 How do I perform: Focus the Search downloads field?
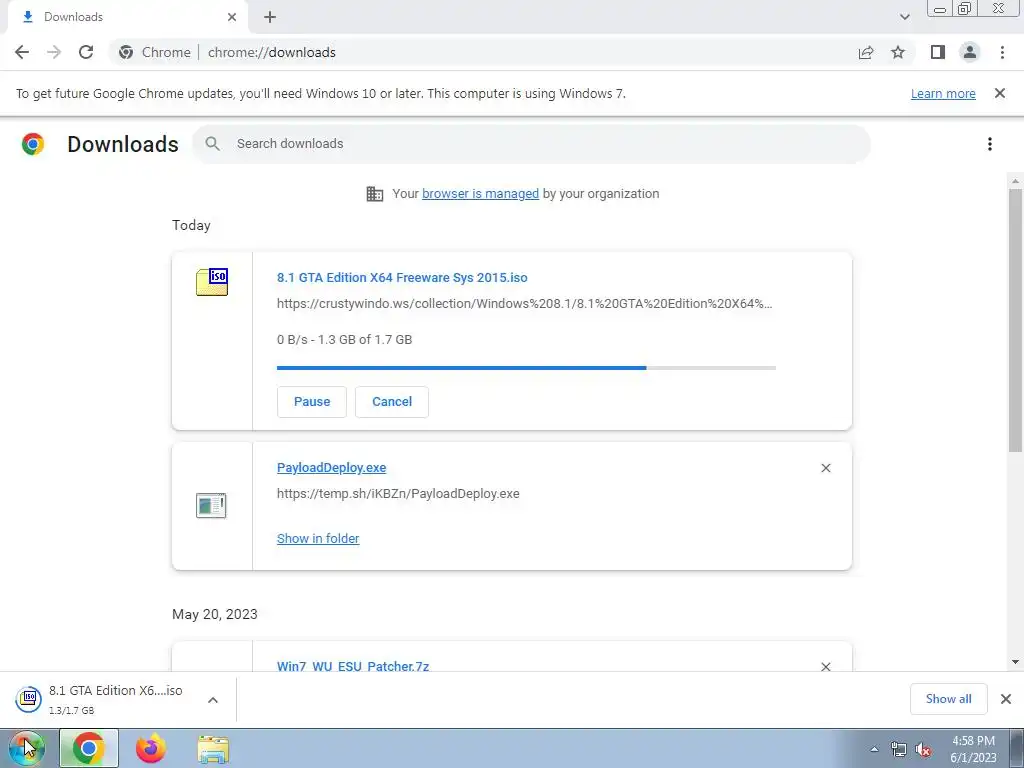point(531,144)
